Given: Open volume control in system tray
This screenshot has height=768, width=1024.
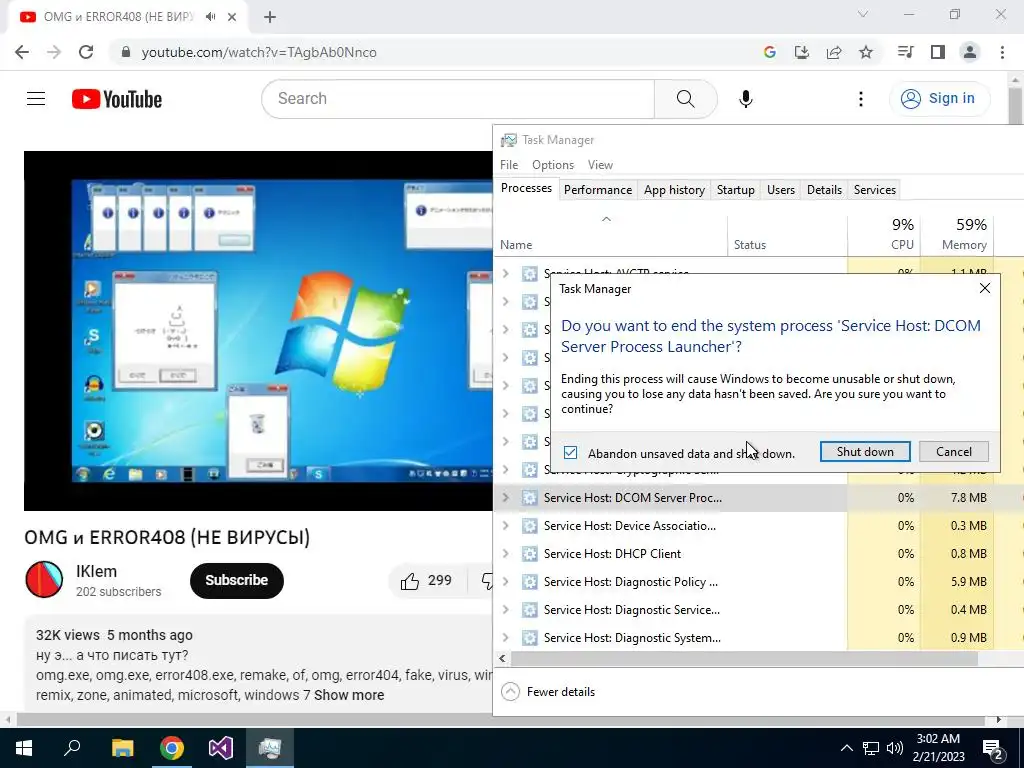Looking at the screenshot, I should point(895,748).
